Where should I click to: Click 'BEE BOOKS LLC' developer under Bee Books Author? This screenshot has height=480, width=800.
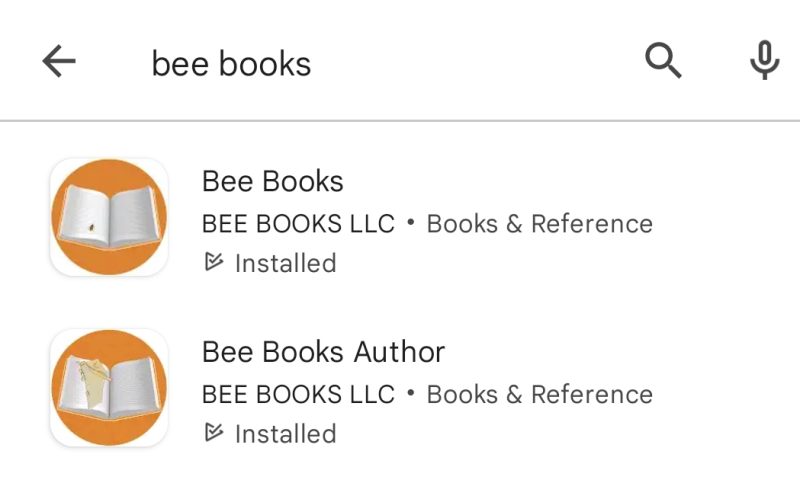coord(298,394)
